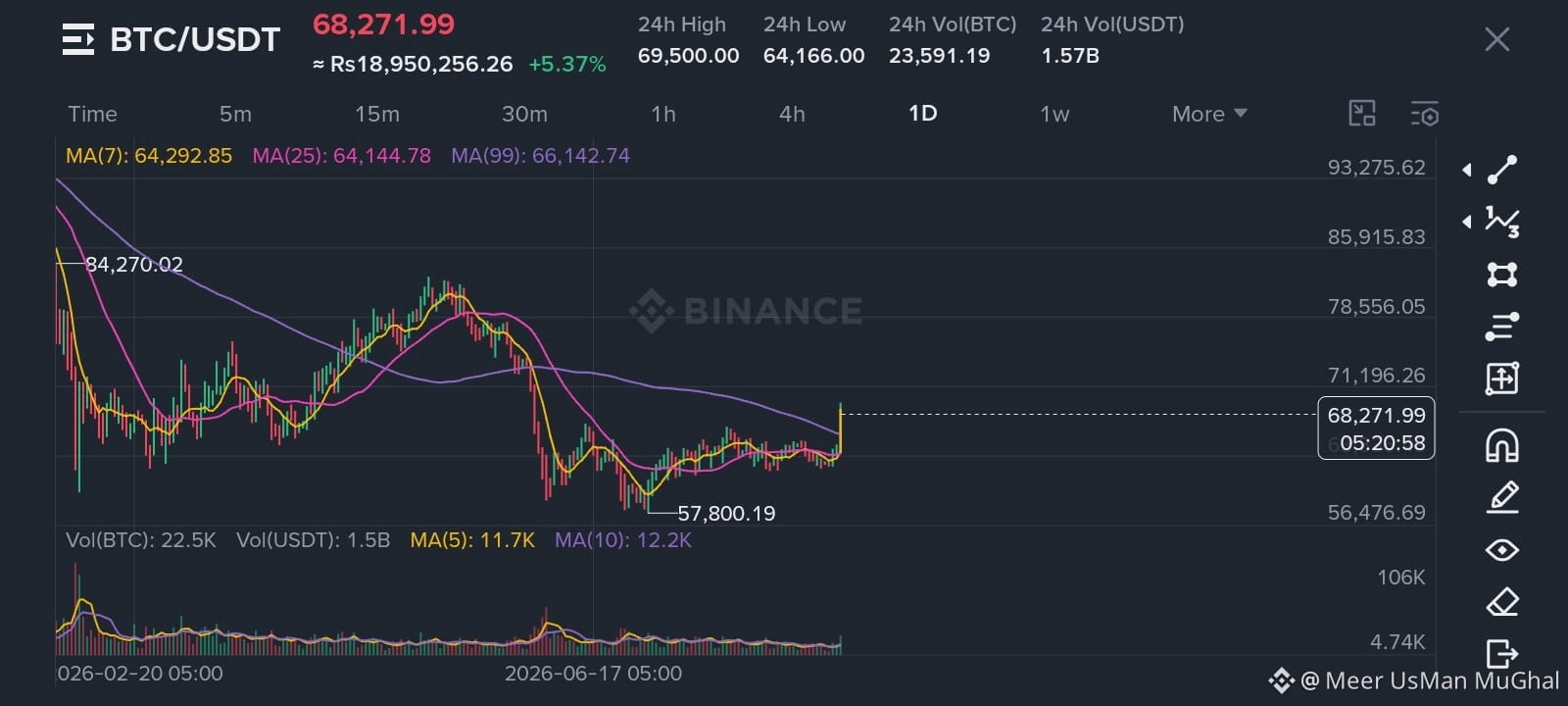Viewport: 1568px width, 706px height.
Task: Select the 30m interval
Action: 524,114
